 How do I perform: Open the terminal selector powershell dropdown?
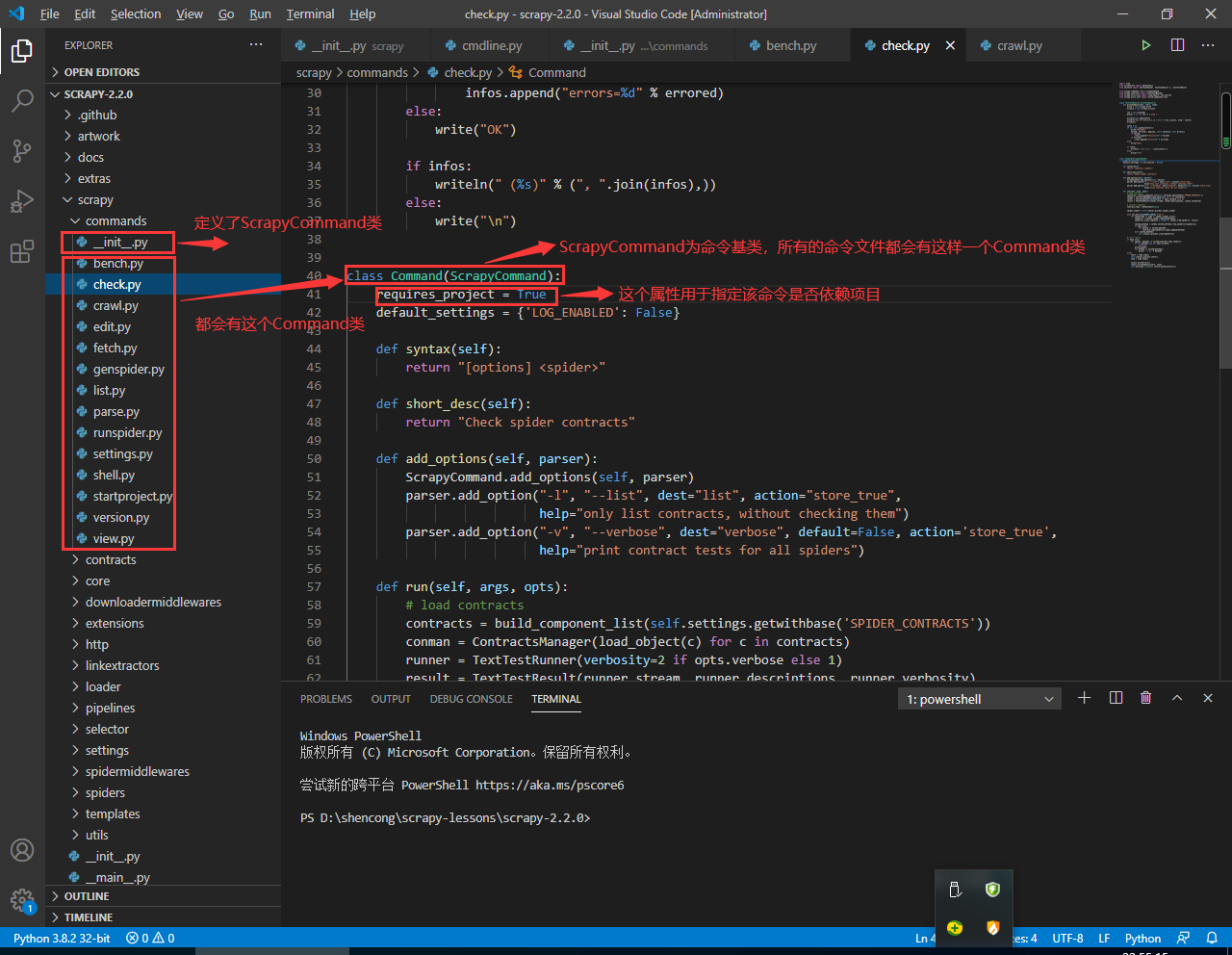980,699
